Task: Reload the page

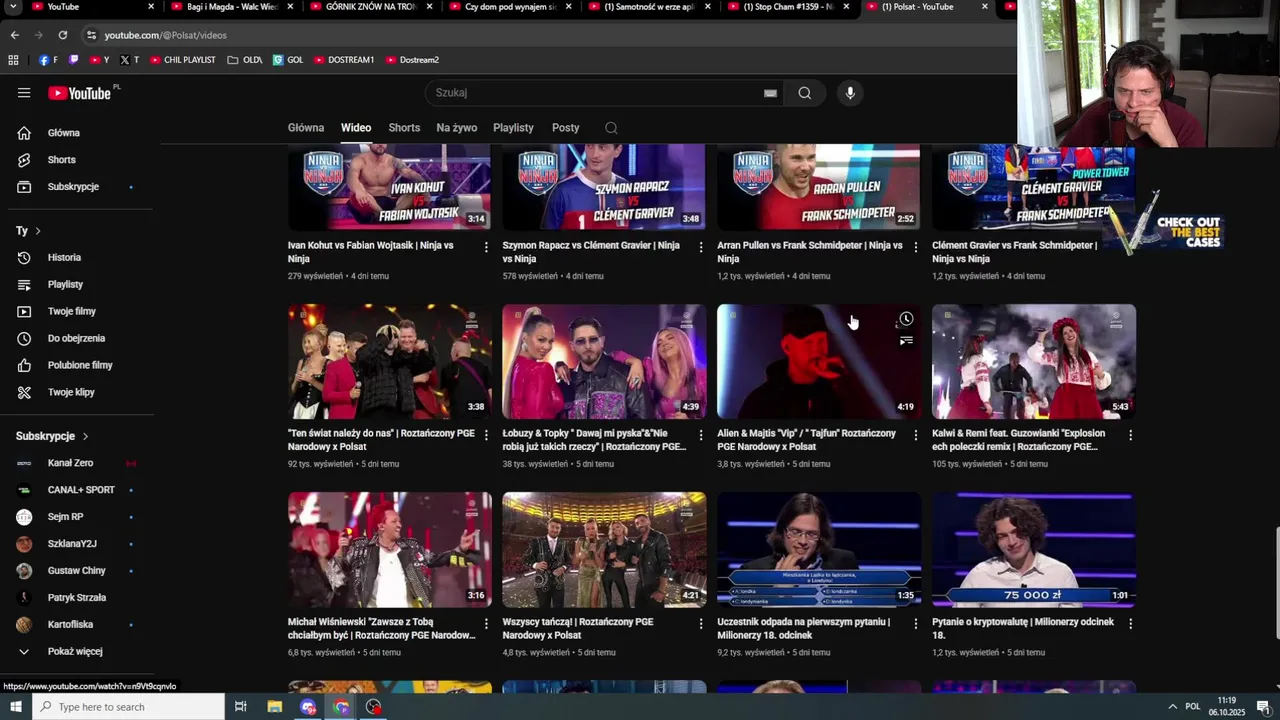Action: tap(62, 35)
